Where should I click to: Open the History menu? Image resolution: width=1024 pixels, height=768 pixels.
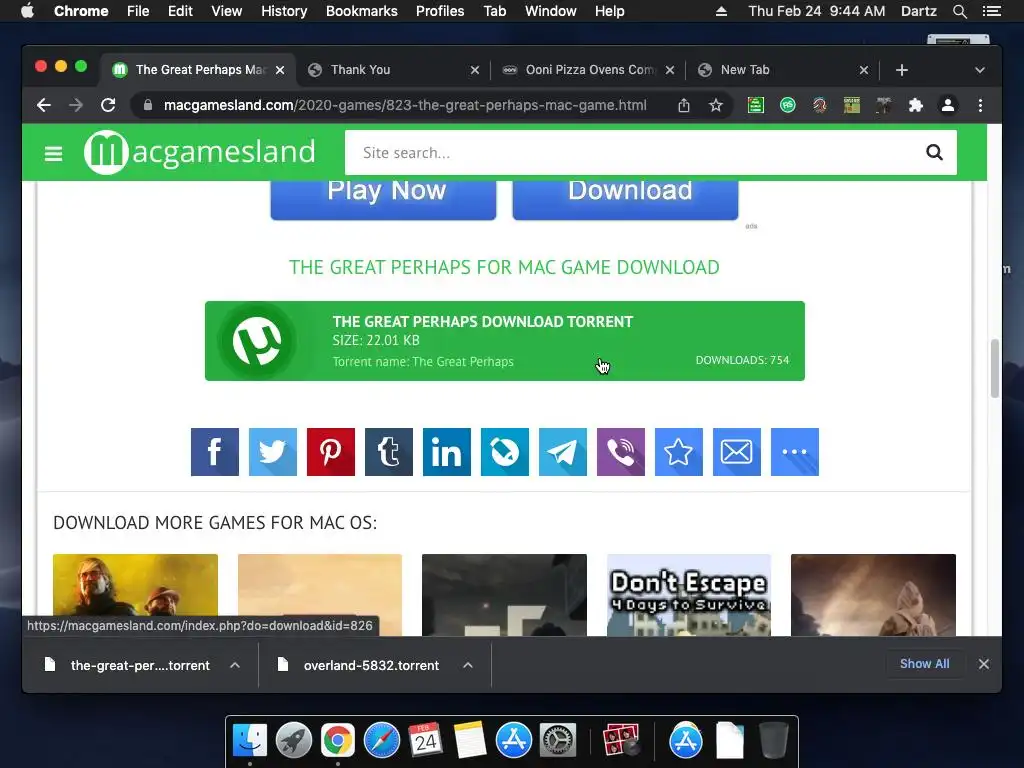click(284, 11)
